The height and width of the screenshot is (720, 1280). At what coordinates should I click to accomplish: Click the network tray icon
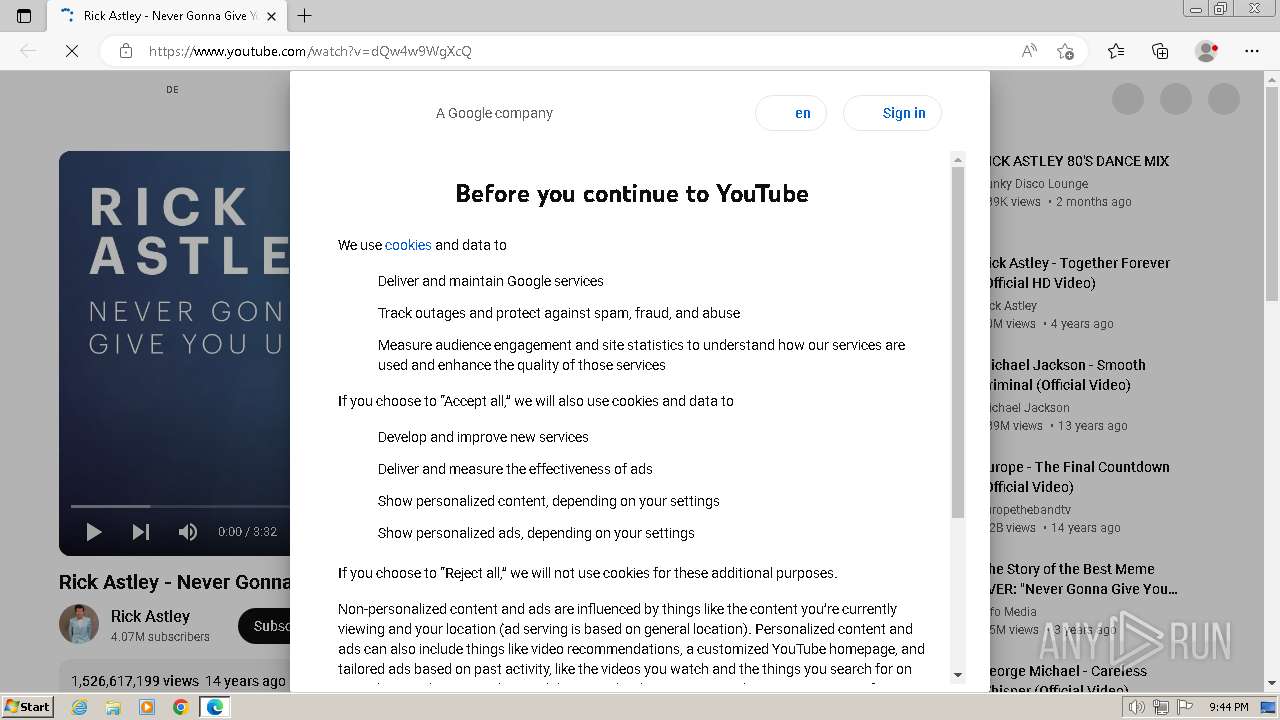1161,707
